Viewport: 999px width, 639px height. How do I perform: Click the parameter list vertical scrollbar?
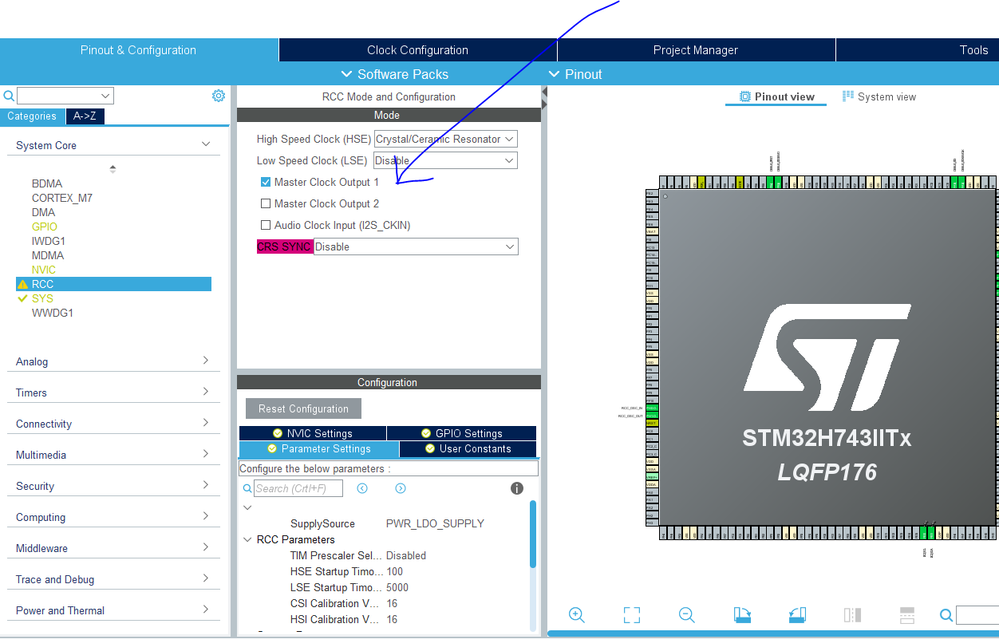pyautogui.click(x=533, y=534)
